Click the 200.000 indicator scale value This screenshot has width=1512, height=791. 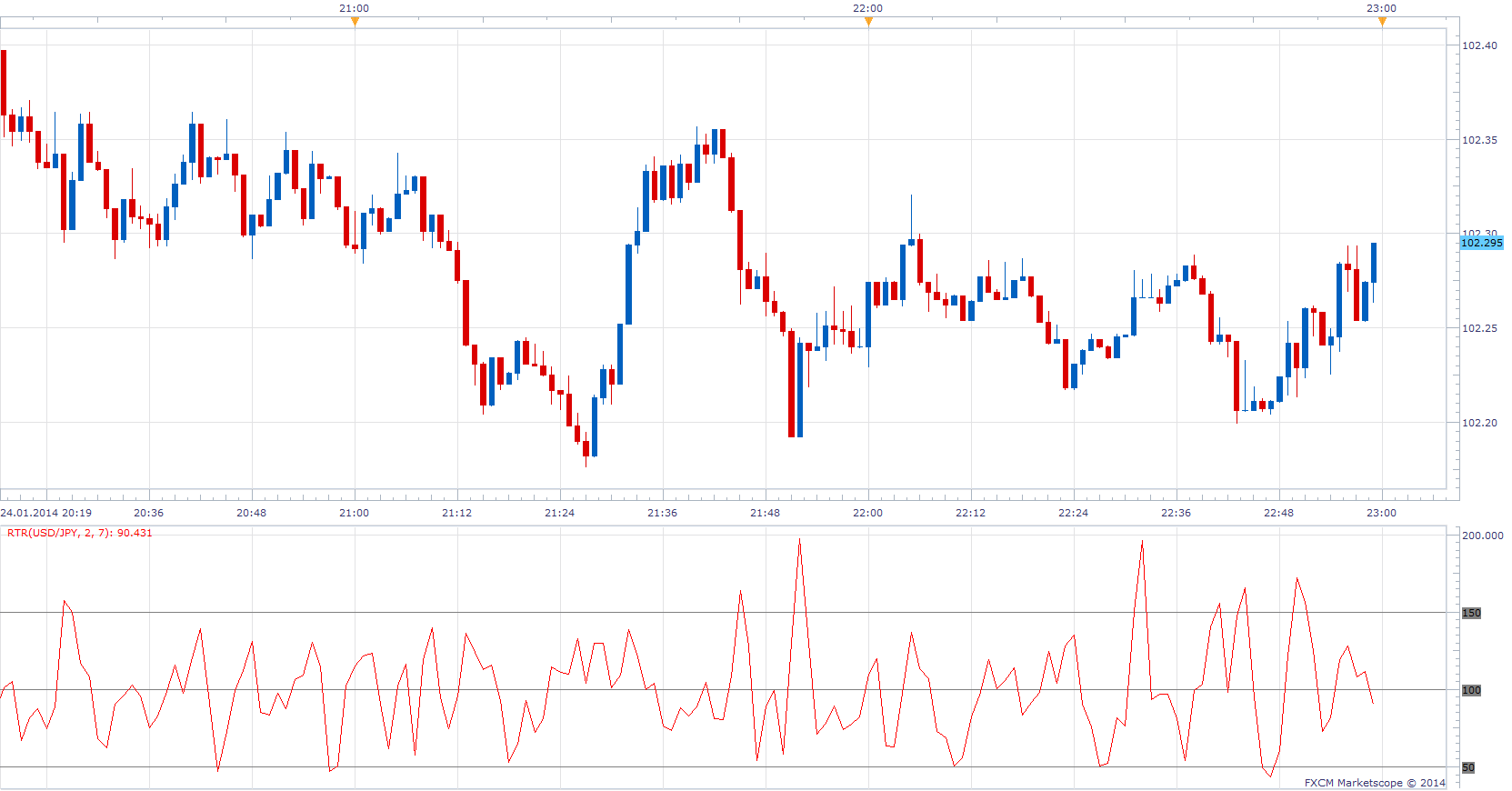pos(1482,536)
